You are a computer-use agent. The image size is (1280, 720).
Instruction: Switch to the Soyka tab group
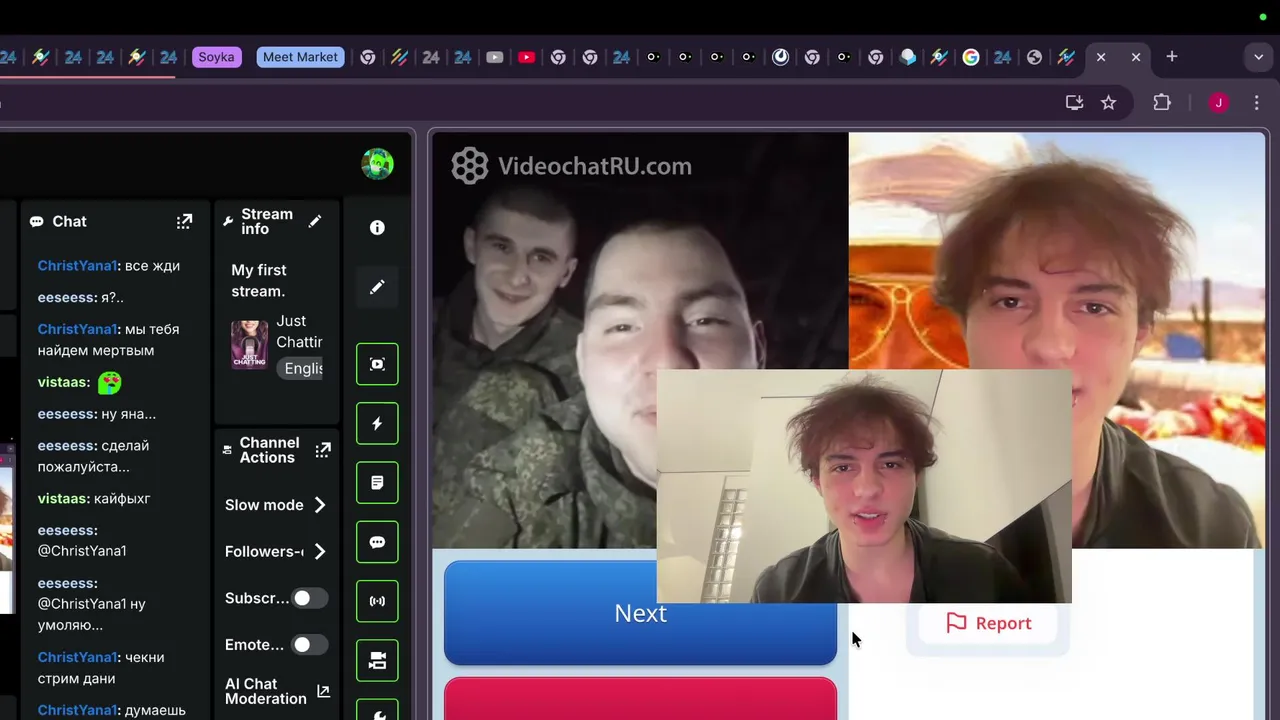216,57
